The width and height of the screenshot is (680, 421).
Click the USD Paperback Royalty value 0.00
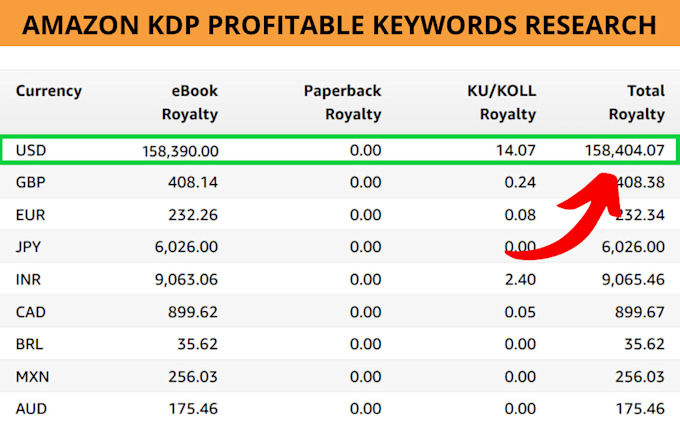tap(366, 150)
